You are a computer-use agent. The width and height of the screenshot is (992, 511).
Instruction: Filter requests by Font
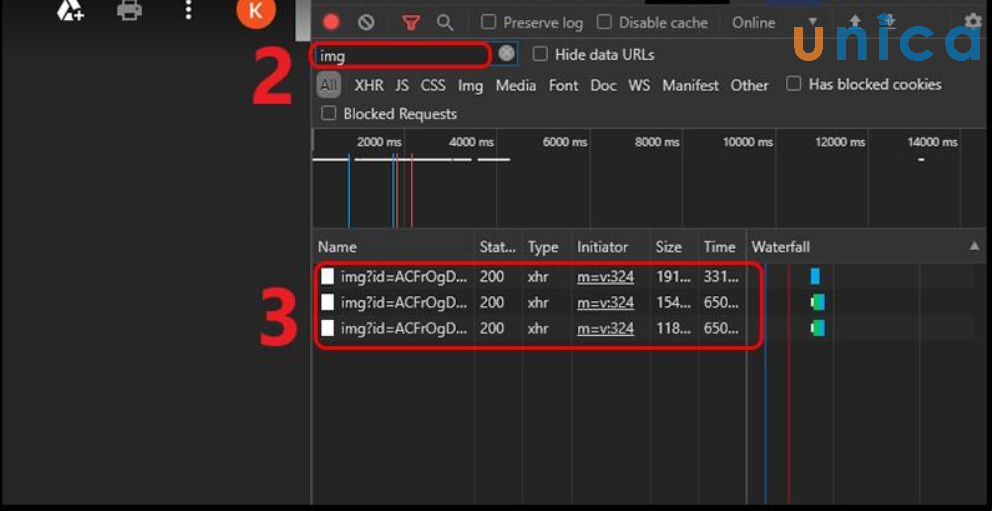click(563, 85)
